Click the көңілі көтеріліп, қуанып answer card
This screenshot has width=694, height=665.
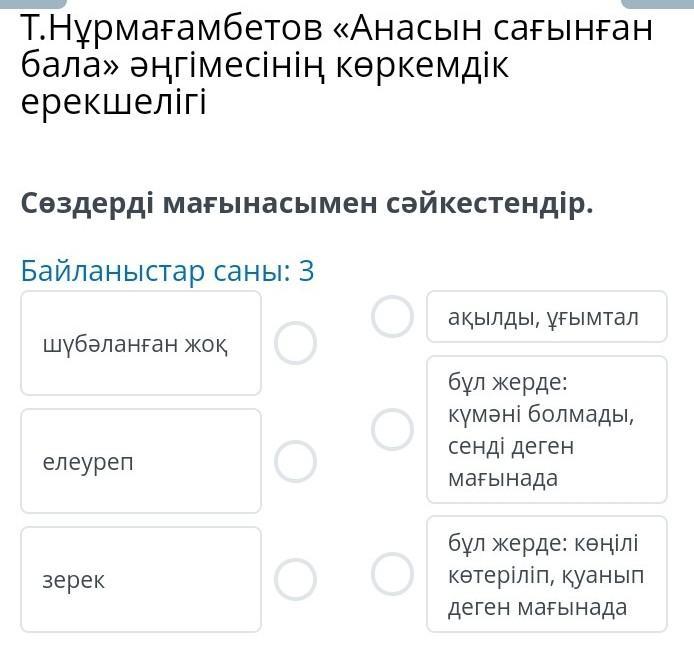pos(547,574)
